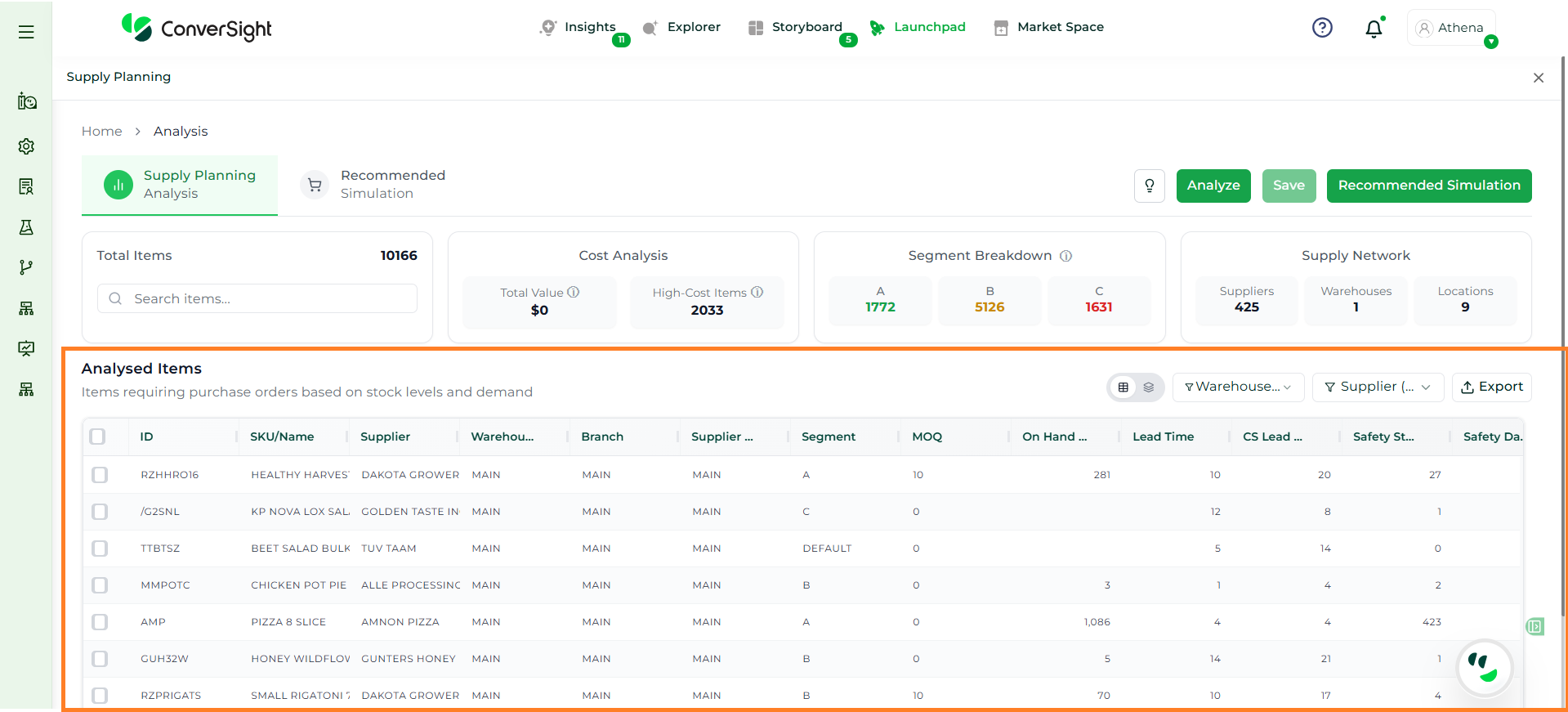Open the floating chat assistant icon
Screen dimensions: 1568x712
(1485, 668)
